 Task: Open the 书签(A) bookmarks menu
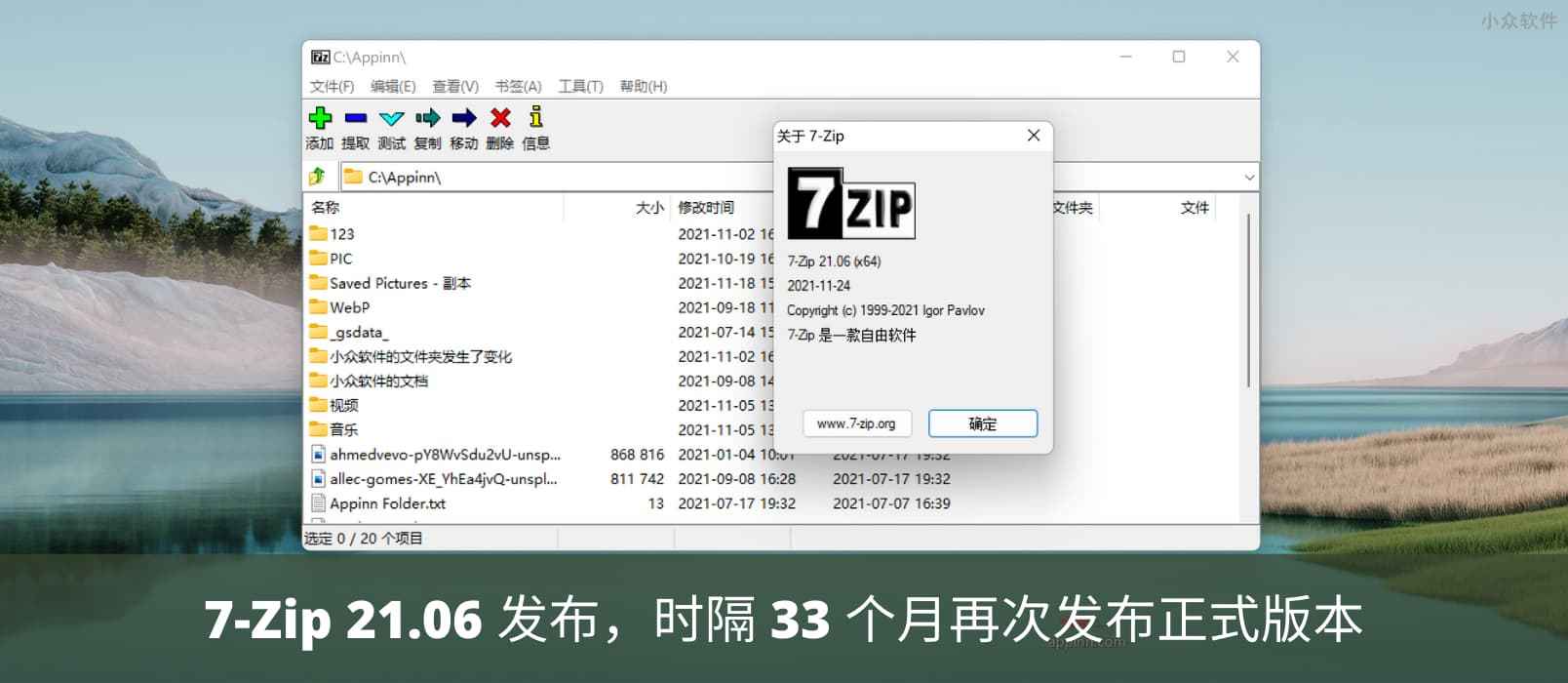coord(518,87)
